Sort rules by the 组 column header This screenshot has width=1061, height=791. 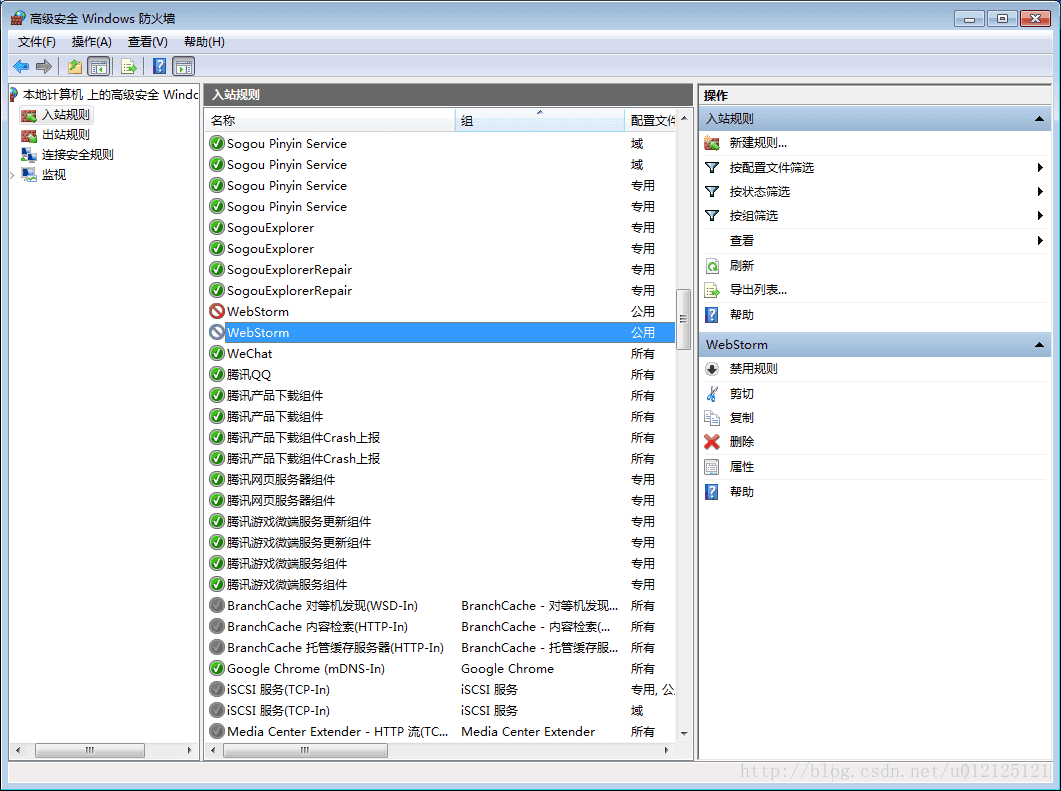(540, 120)
